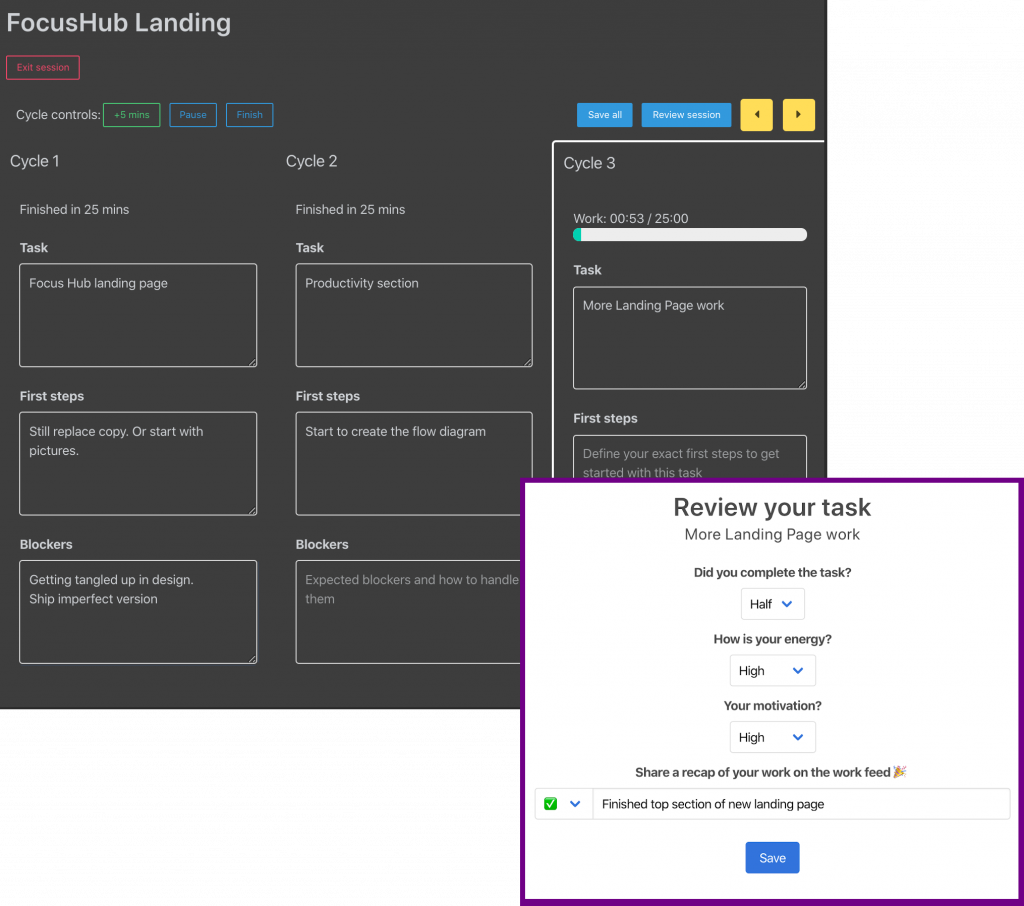
Task: Open the emoji dropdown chevron beside checkmark
Action: pyautogui.click(x=575, y=803)
